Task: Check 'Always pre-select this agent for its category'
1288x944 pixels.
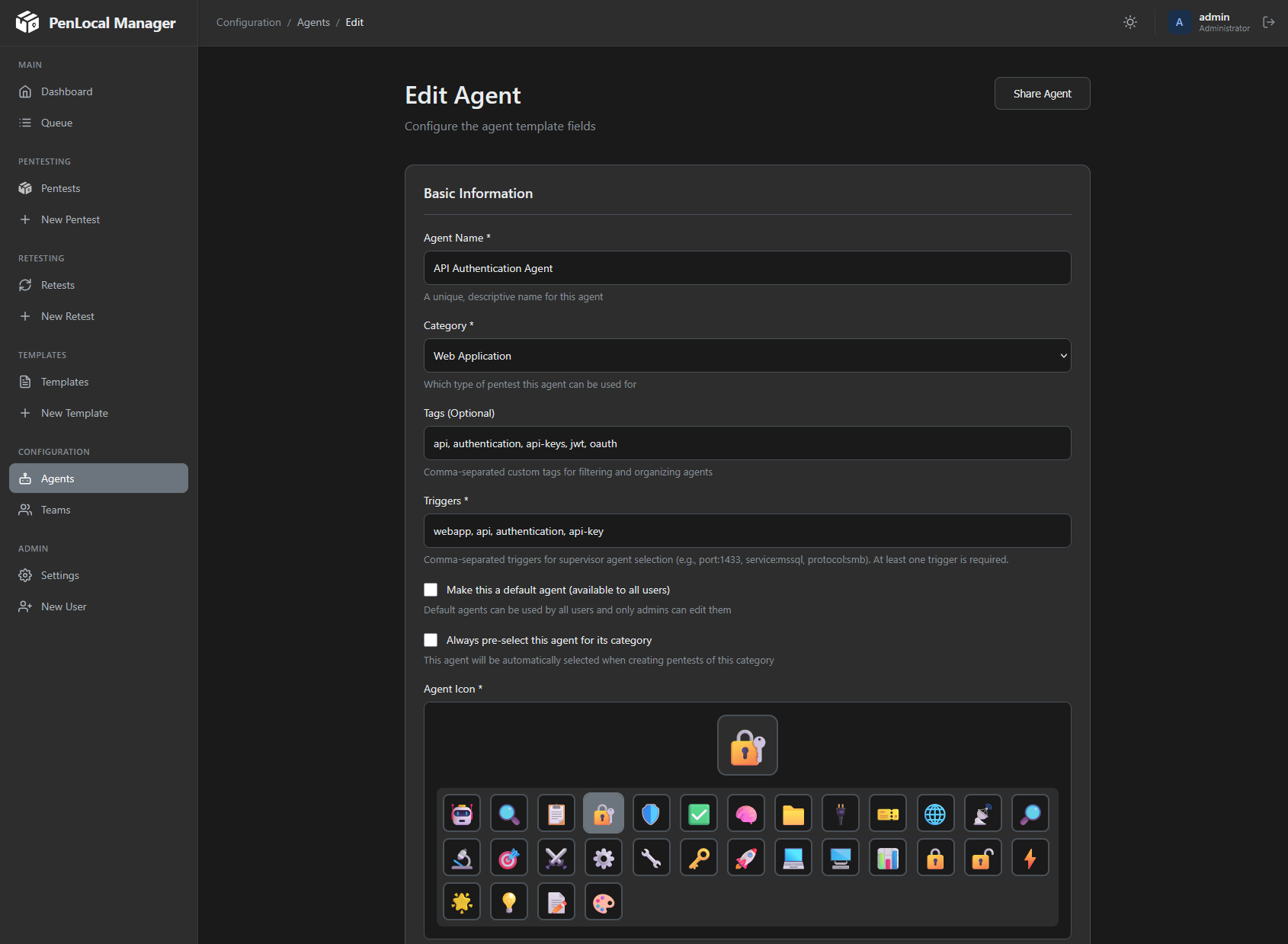Action: 431,640
